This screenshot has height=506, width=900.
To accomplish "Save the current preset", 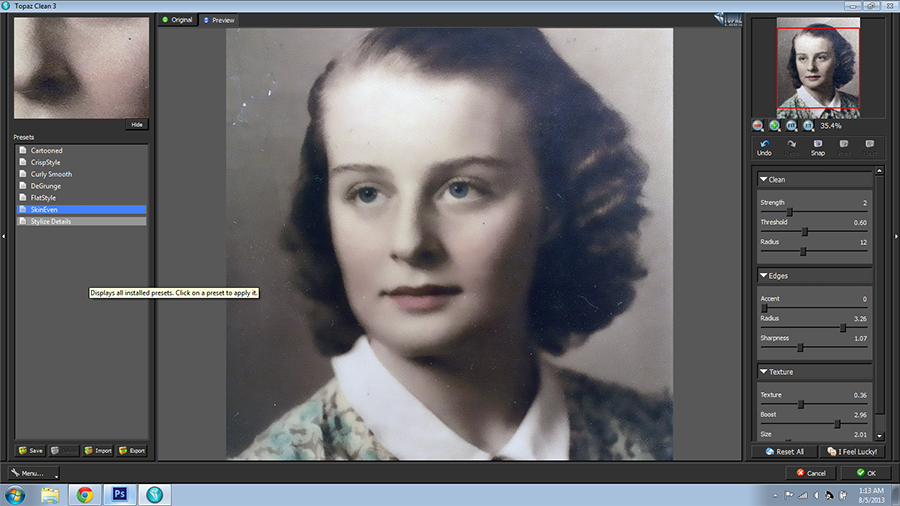I will pyautogui.click(x=31, y=450).
